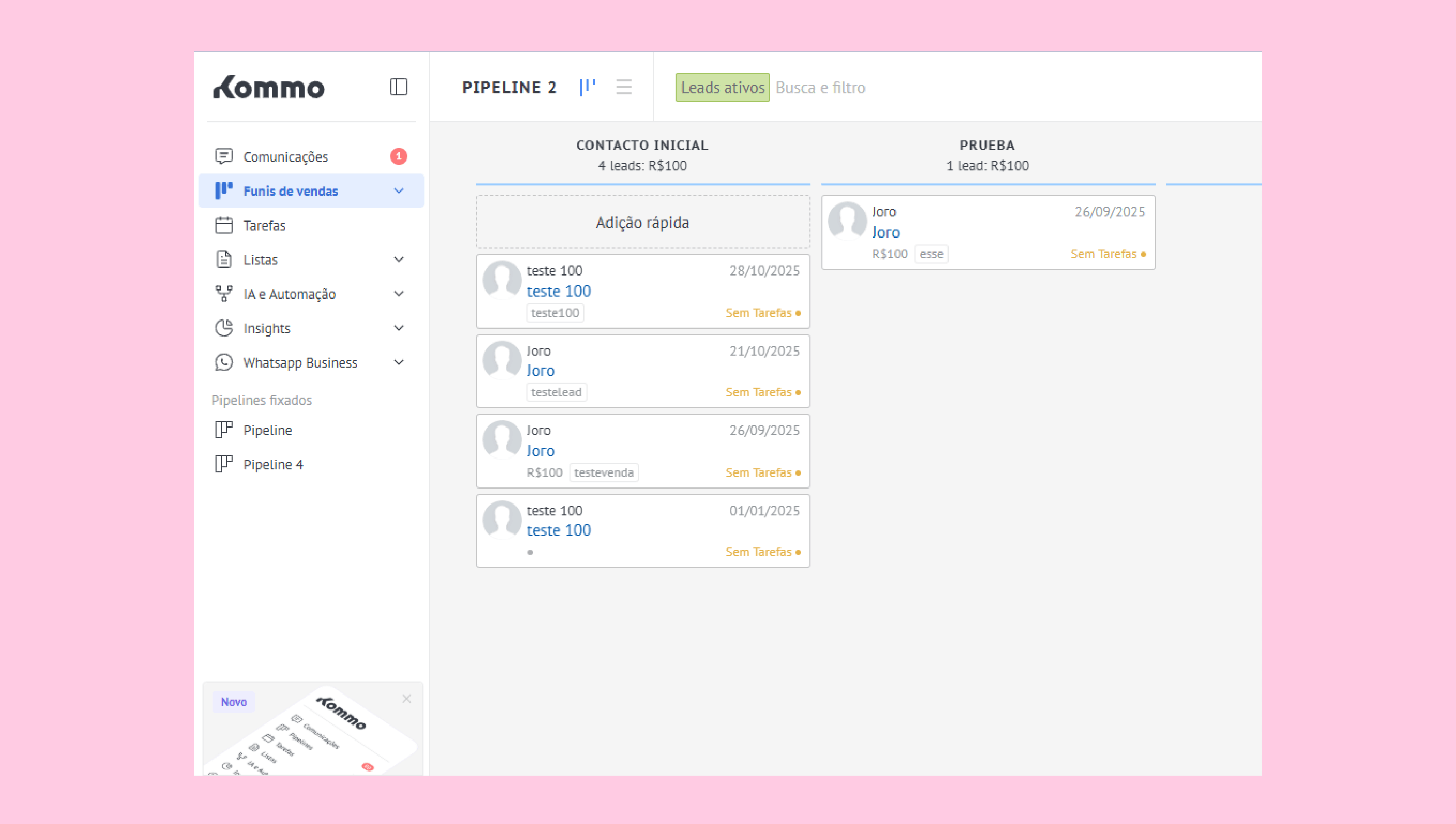Open pinned Pipeline 4 icon
The width and height of the screenshot is (1456, 824).
(224, 464)
